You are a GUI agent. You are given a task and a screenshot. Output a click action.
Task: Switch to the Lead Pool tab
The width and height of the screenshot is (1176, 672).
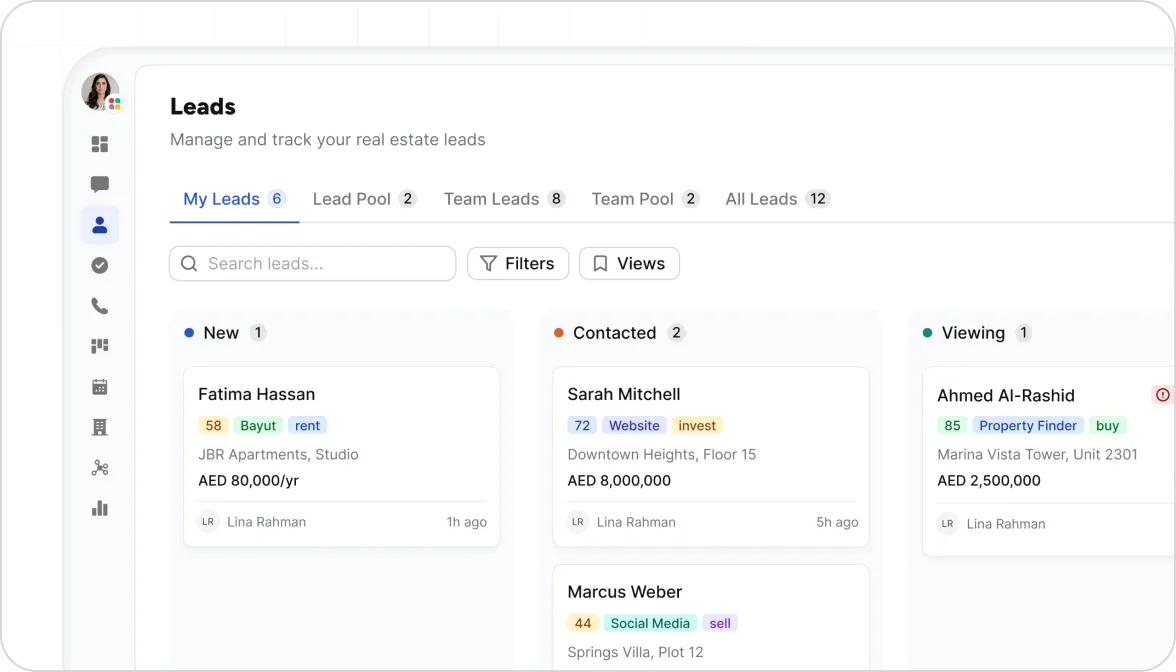click(x=364, y=199)
